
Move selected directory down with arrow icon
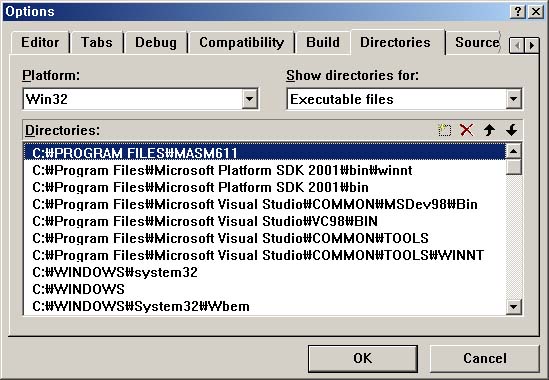512,130
